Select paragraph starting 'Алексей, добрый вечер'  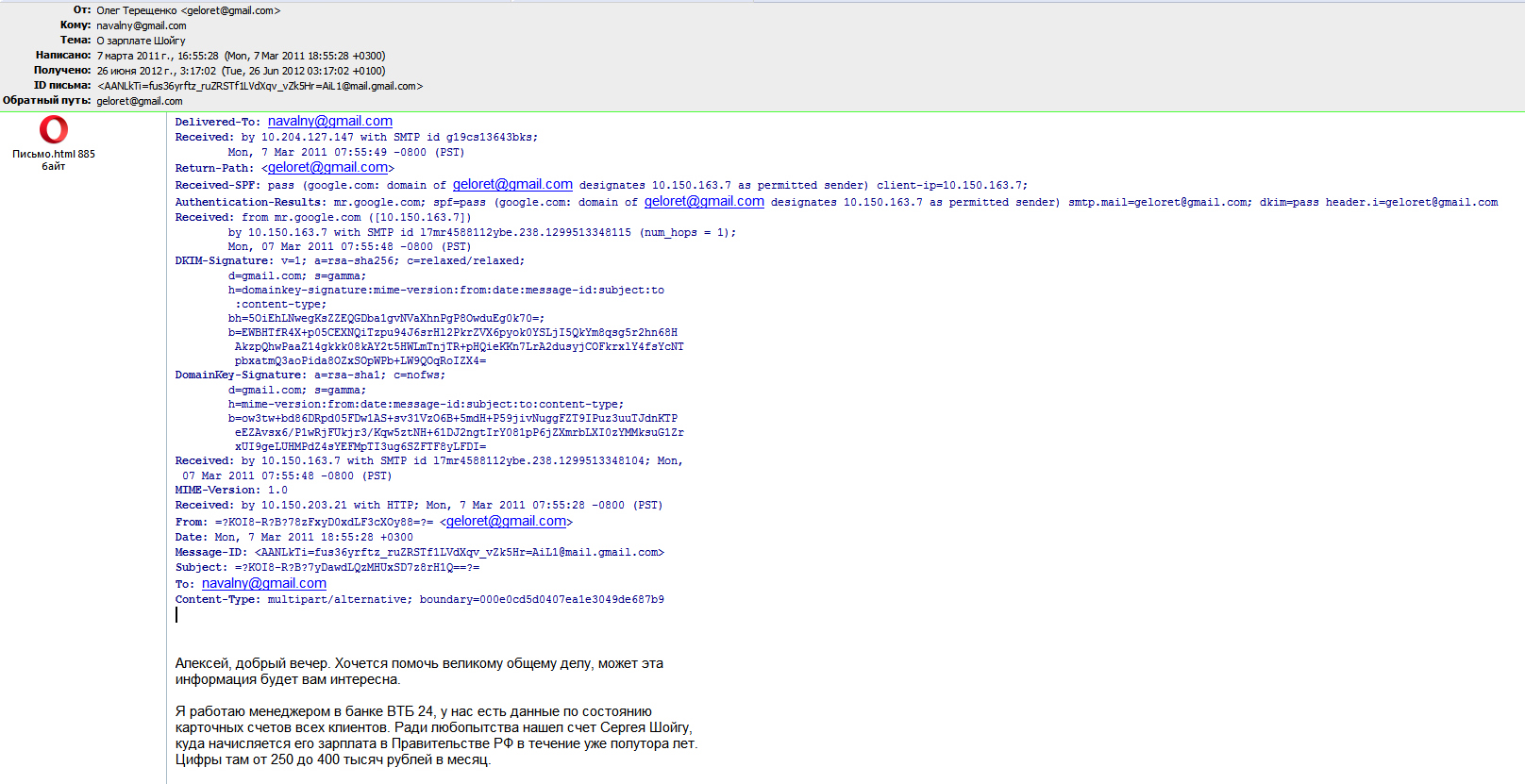point(419,672)
